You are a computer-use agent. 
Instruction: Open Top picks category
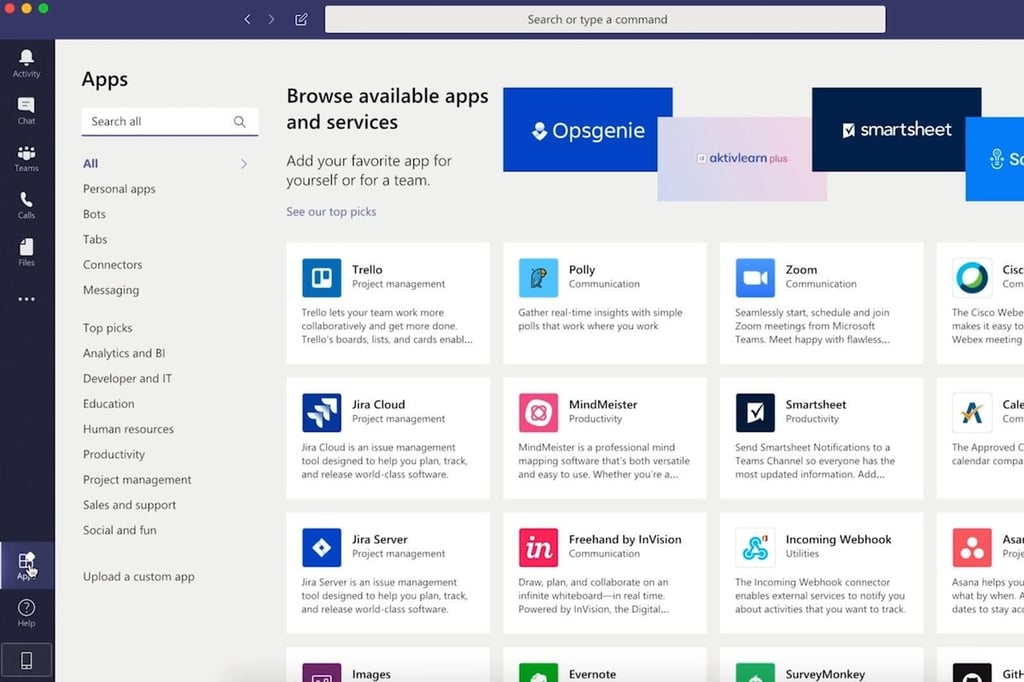[x=108, y=328]
